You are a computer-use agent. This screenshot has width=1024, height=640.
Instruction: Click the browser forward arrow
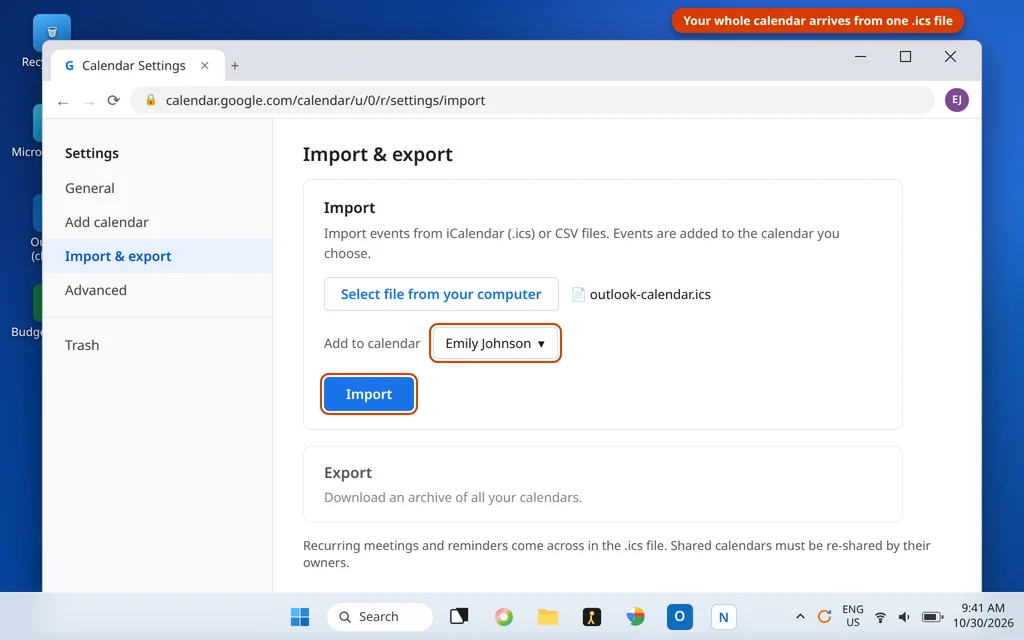[x=89, y=101]
